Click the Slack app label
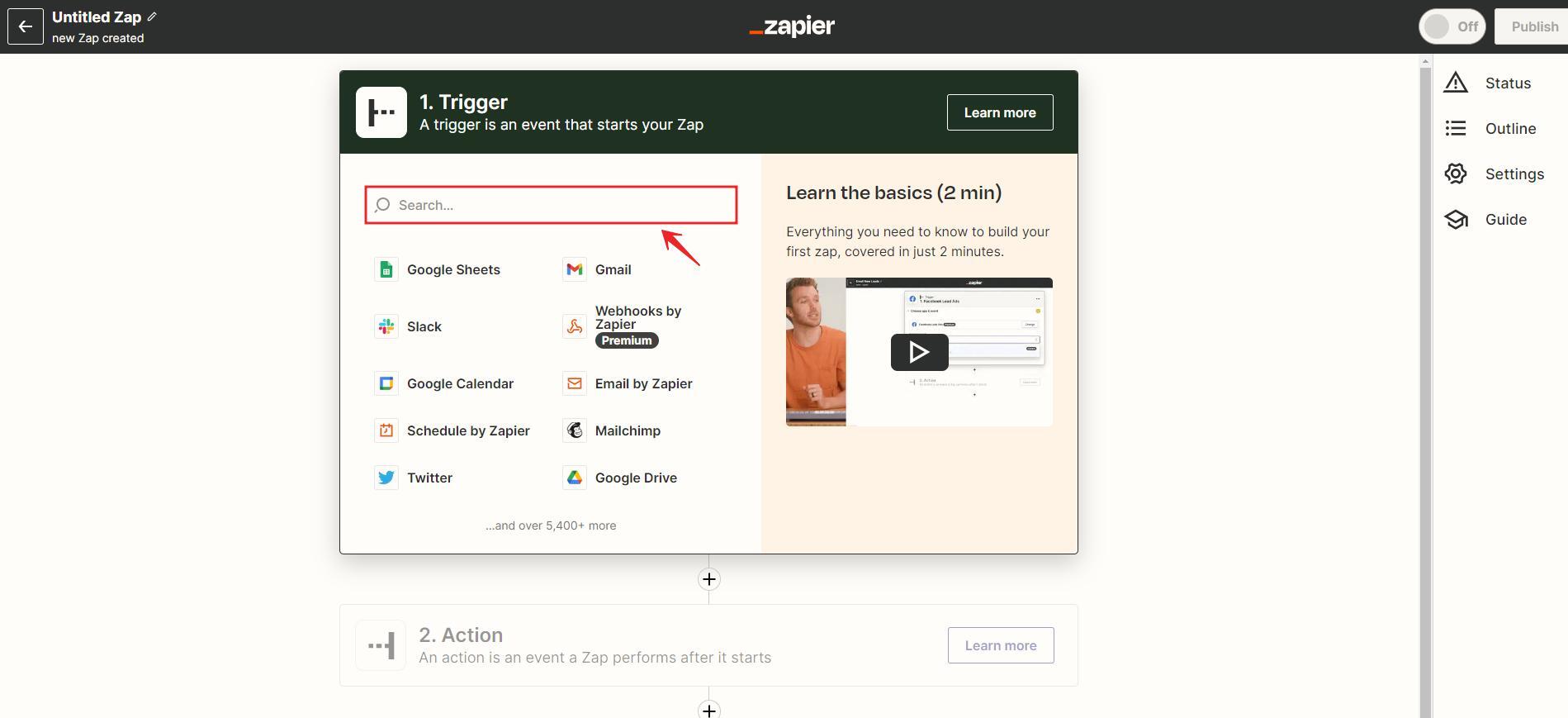 click(424, 326)
